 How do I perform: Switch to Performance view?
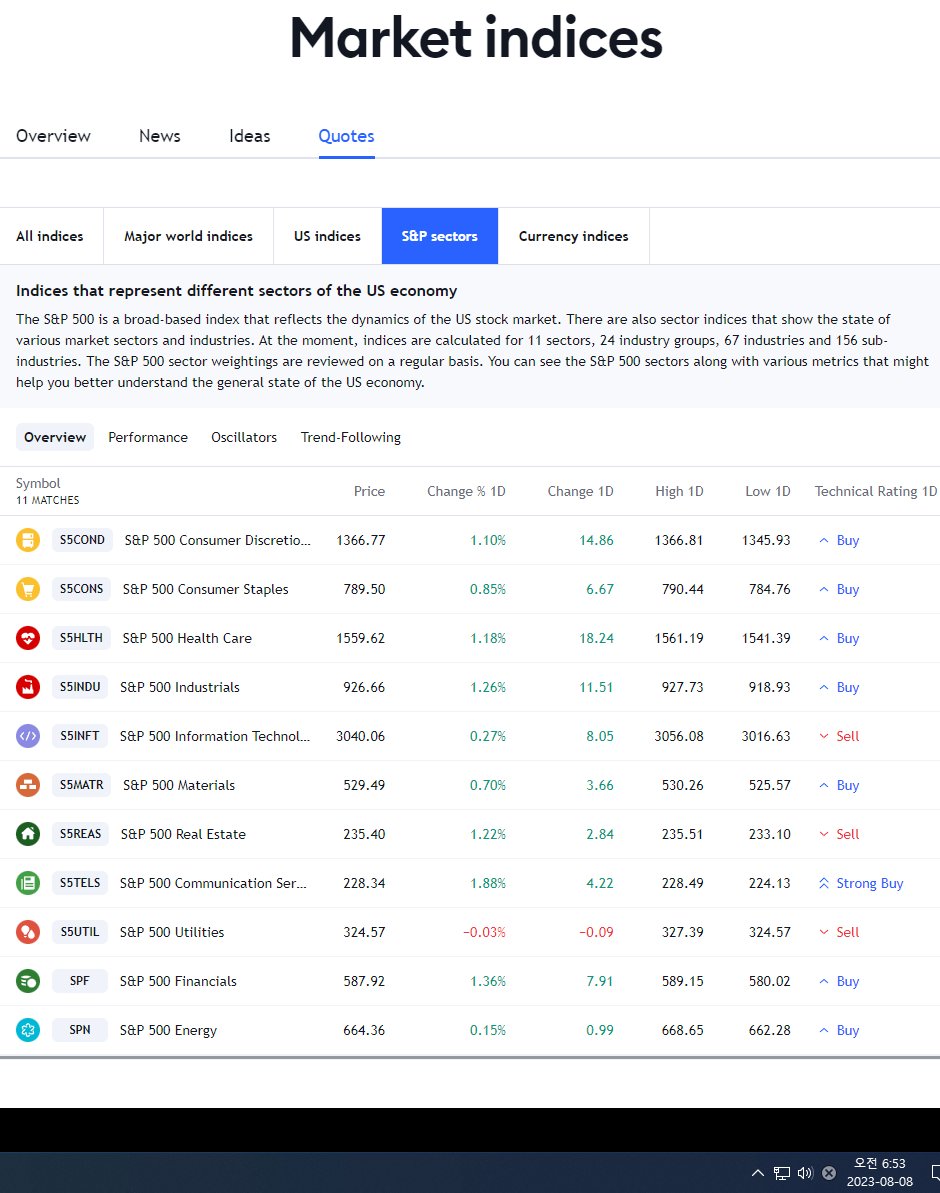coord(148,437)
